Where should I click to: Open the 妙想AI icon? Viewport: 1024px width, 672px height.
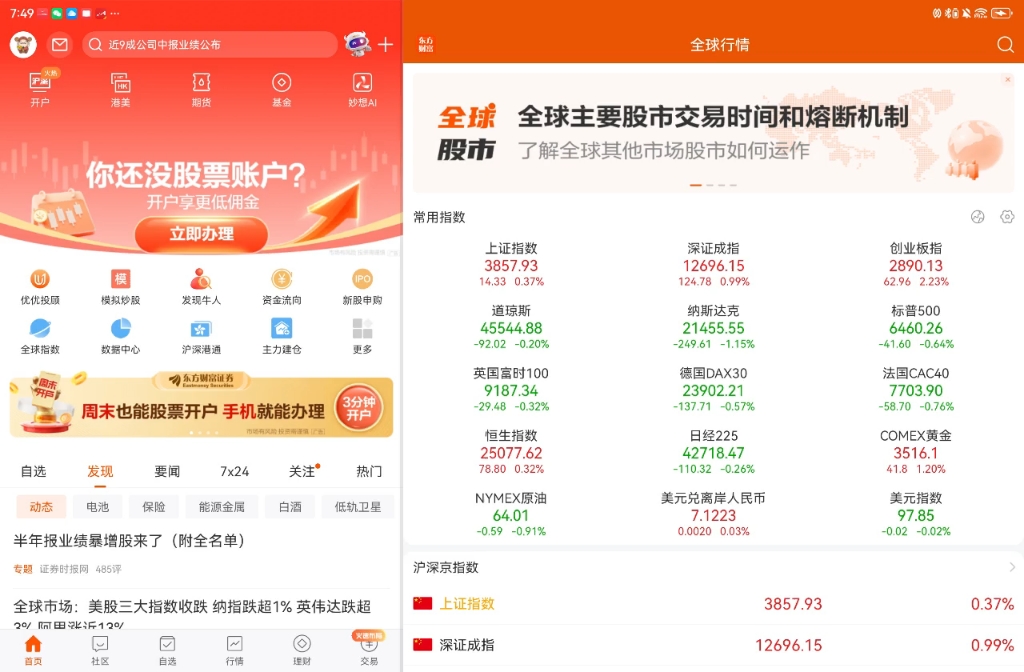point(362,89)
